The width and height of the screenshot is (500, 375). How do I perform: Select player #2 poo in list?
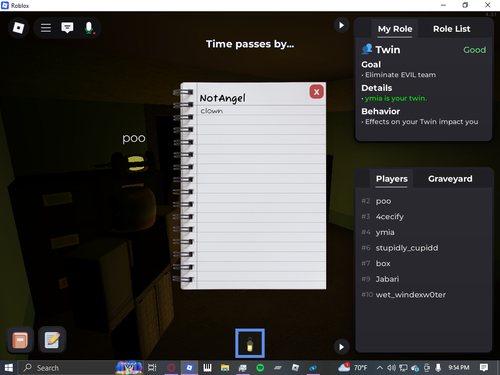tap(424, 201)
